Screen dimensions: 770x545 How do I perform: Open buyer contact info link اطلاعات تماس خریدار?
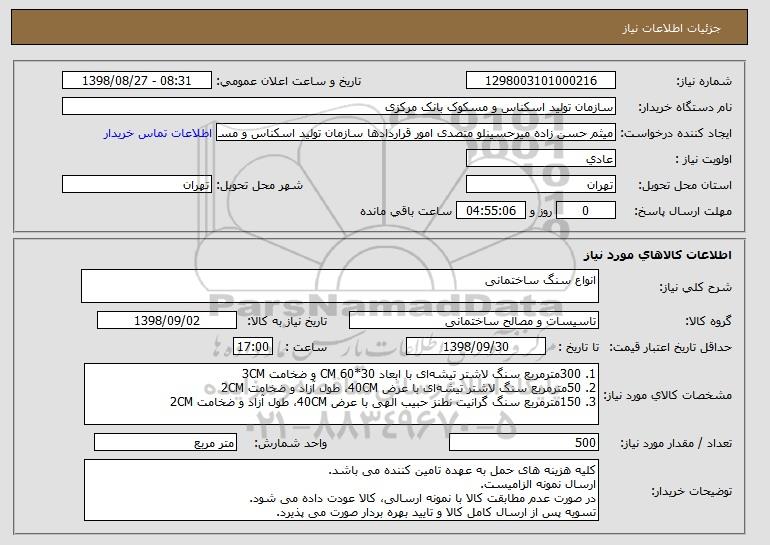pos(158,133)
